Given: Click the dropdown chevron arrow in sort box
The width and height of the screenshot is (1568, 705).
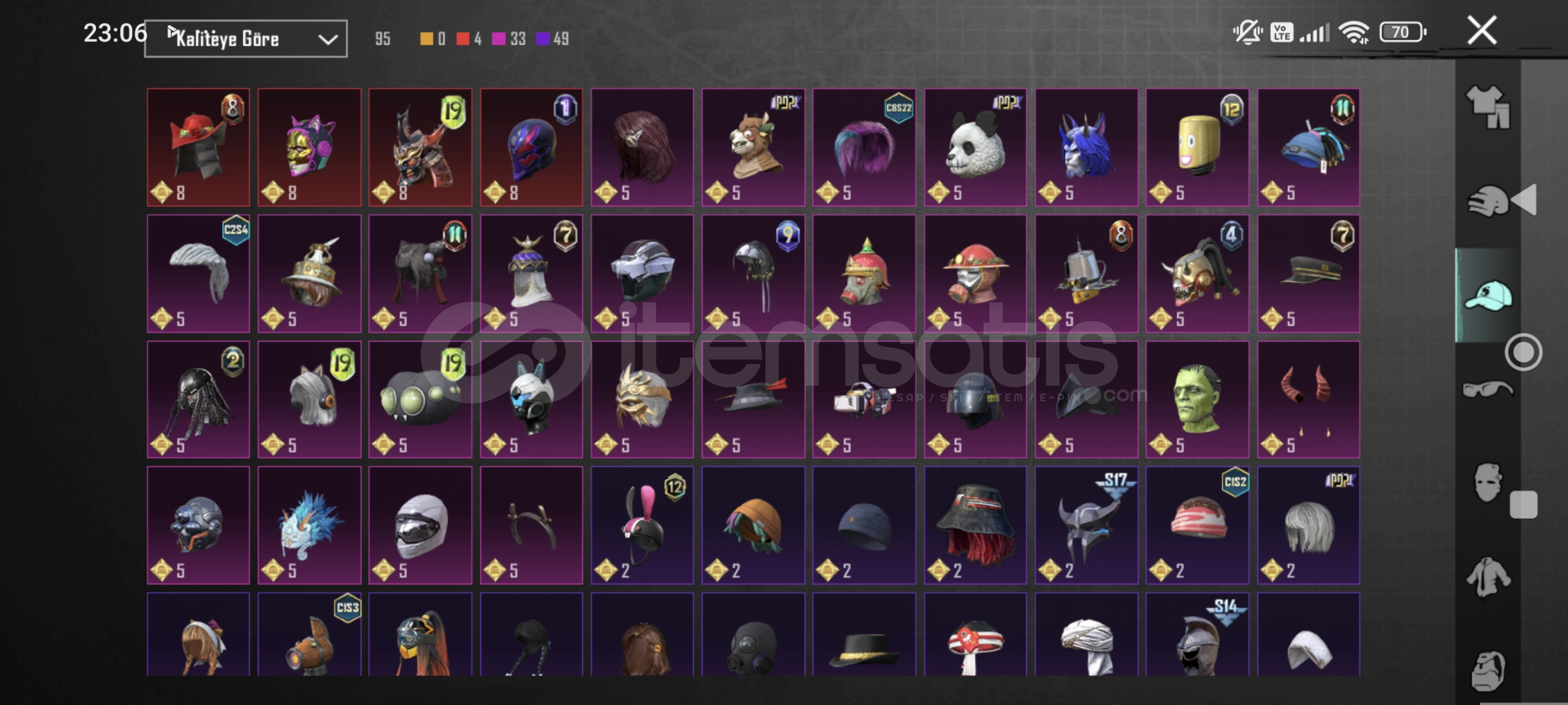Looking at the screenshot, I should click(x=328, y=40).
